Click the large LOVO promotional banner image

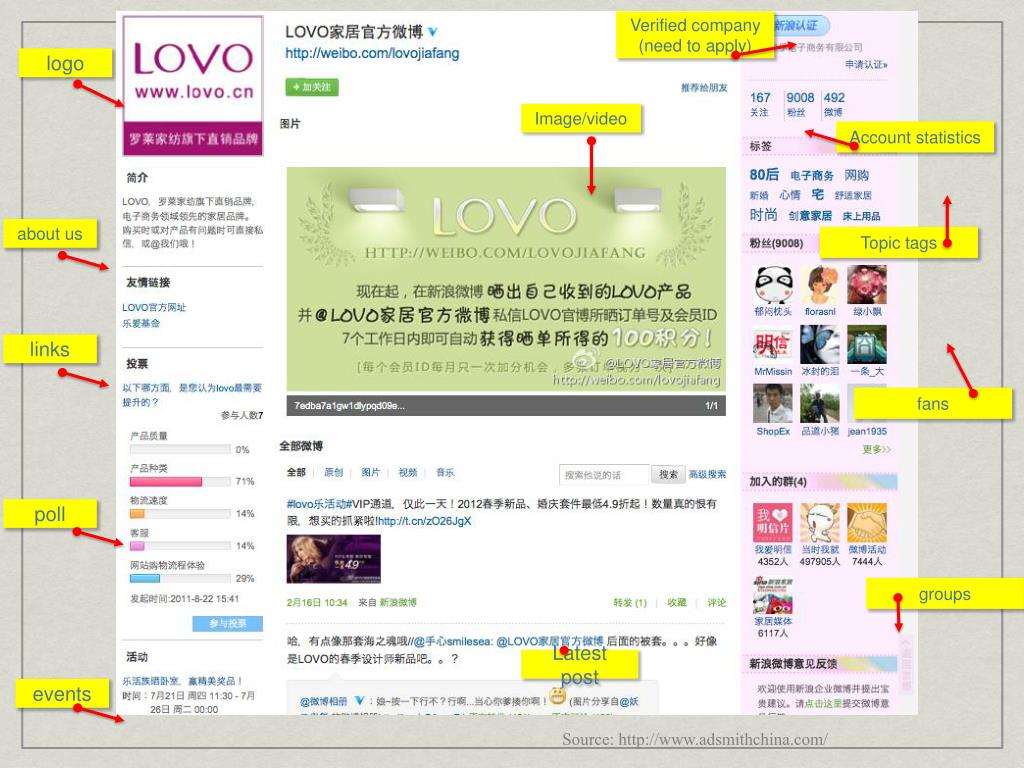pos(506,280)
